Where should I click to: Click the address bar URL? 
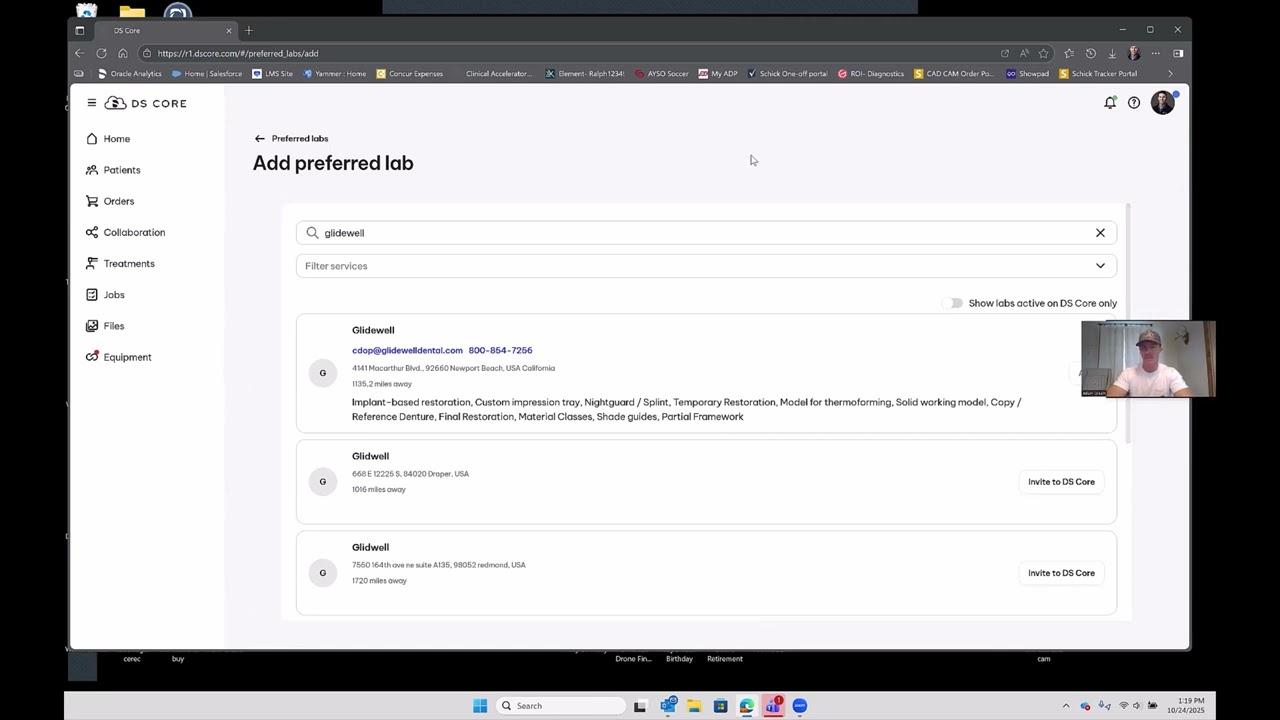pos(238,53)
